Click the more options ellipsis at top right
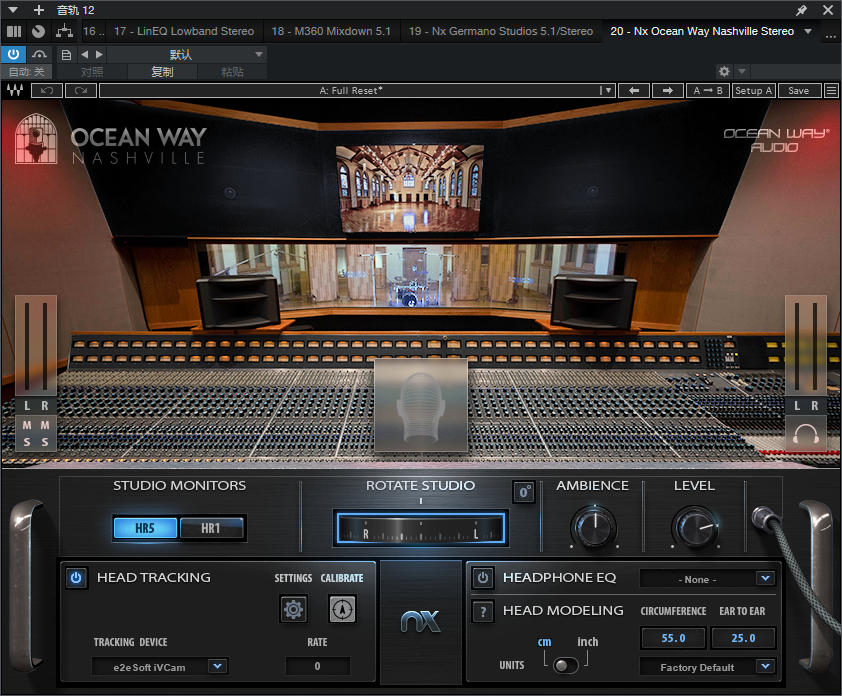 coord(830,35)
